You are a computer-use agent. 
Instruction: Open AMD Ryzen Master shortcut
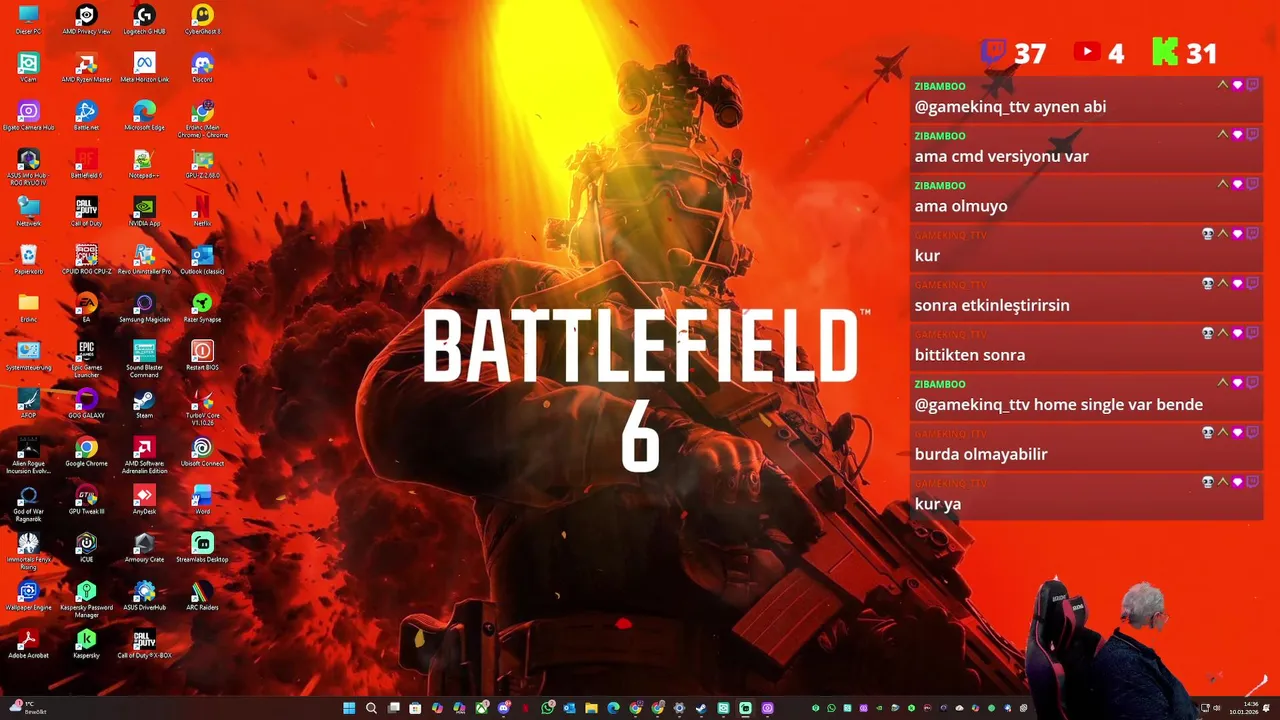(86, 67)
